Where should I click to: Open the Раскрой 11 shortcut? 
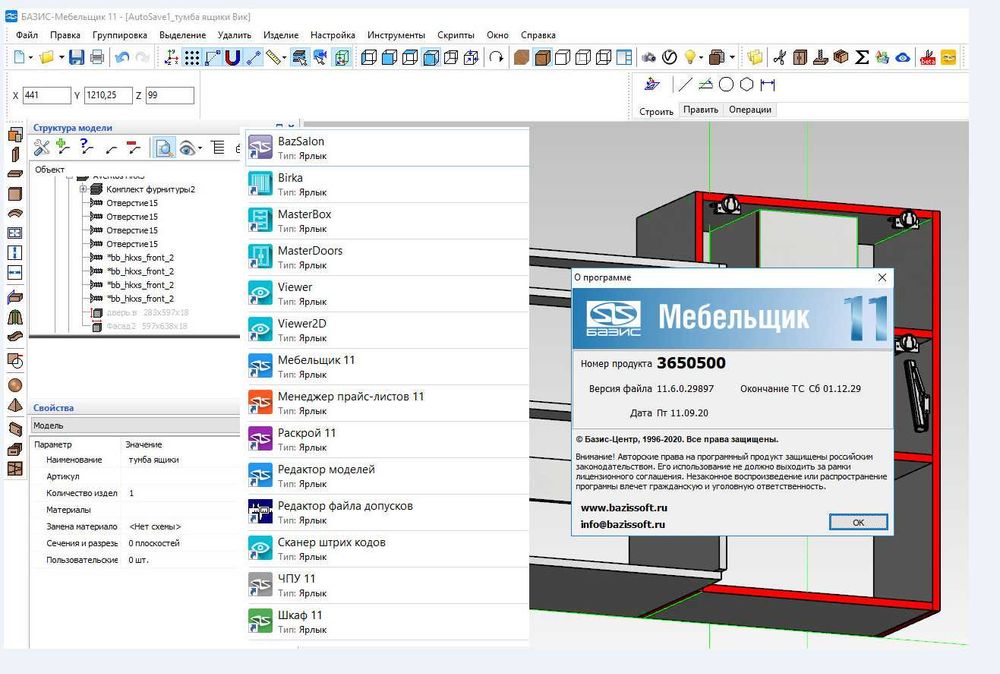[x=388, y=439]
